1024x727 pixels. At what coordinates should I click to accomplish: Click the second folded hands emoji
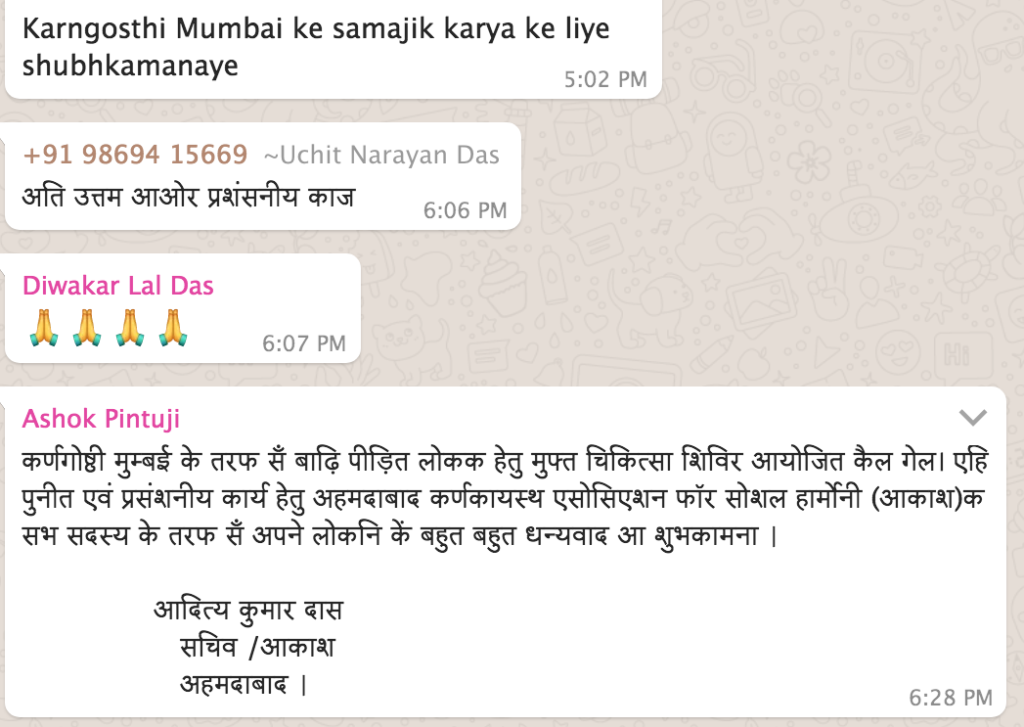[x=87, y=328]
